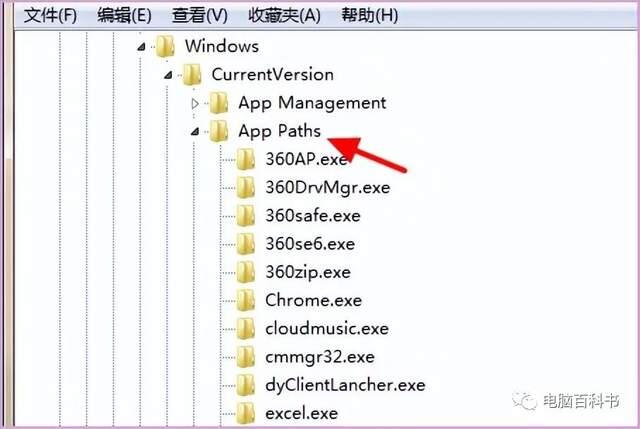Screen dimensions: 640x429
Task: Click the Windows folder icon
Action: 166,46
